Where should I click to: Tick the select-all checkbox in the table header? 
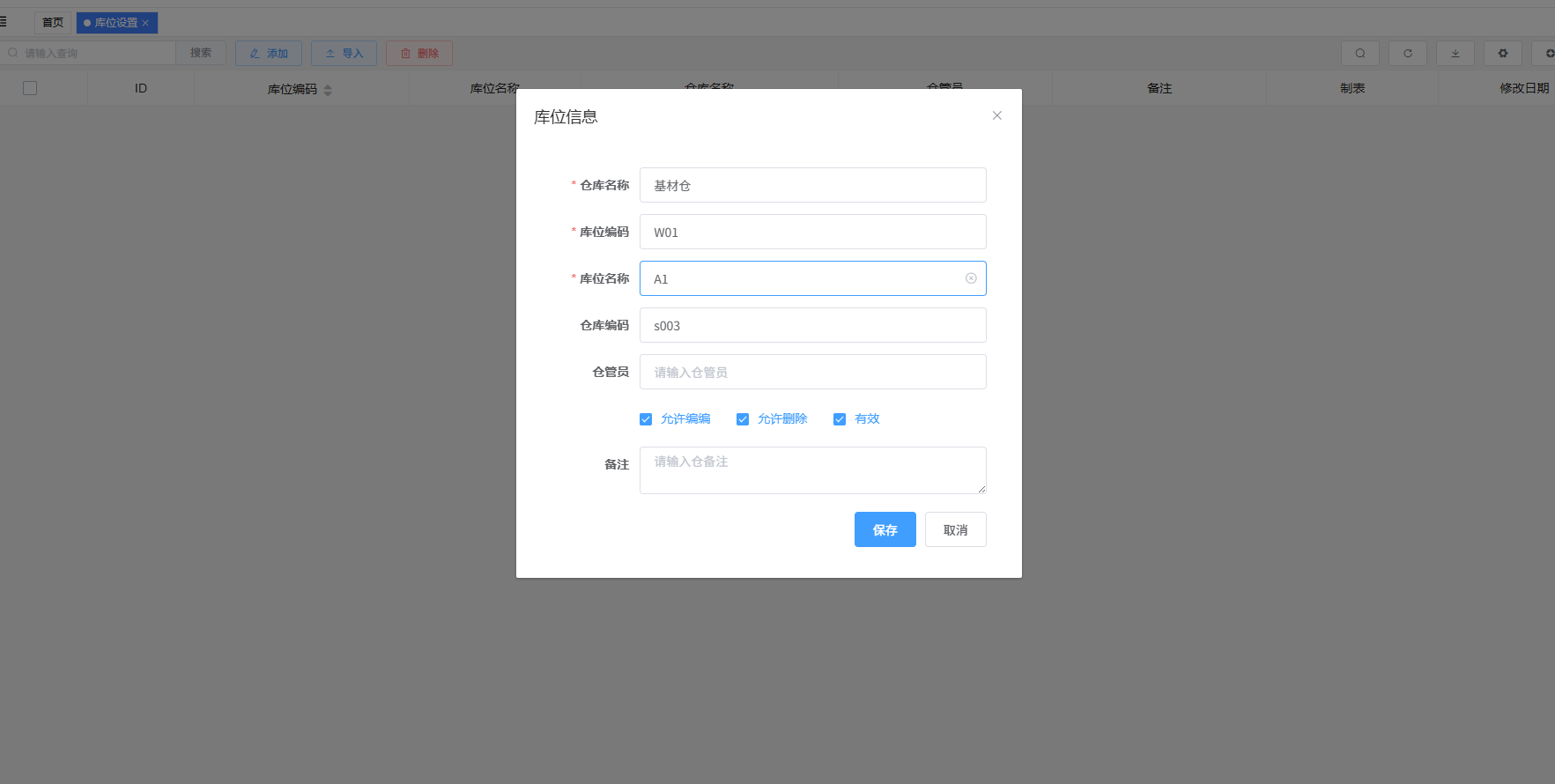30,88
